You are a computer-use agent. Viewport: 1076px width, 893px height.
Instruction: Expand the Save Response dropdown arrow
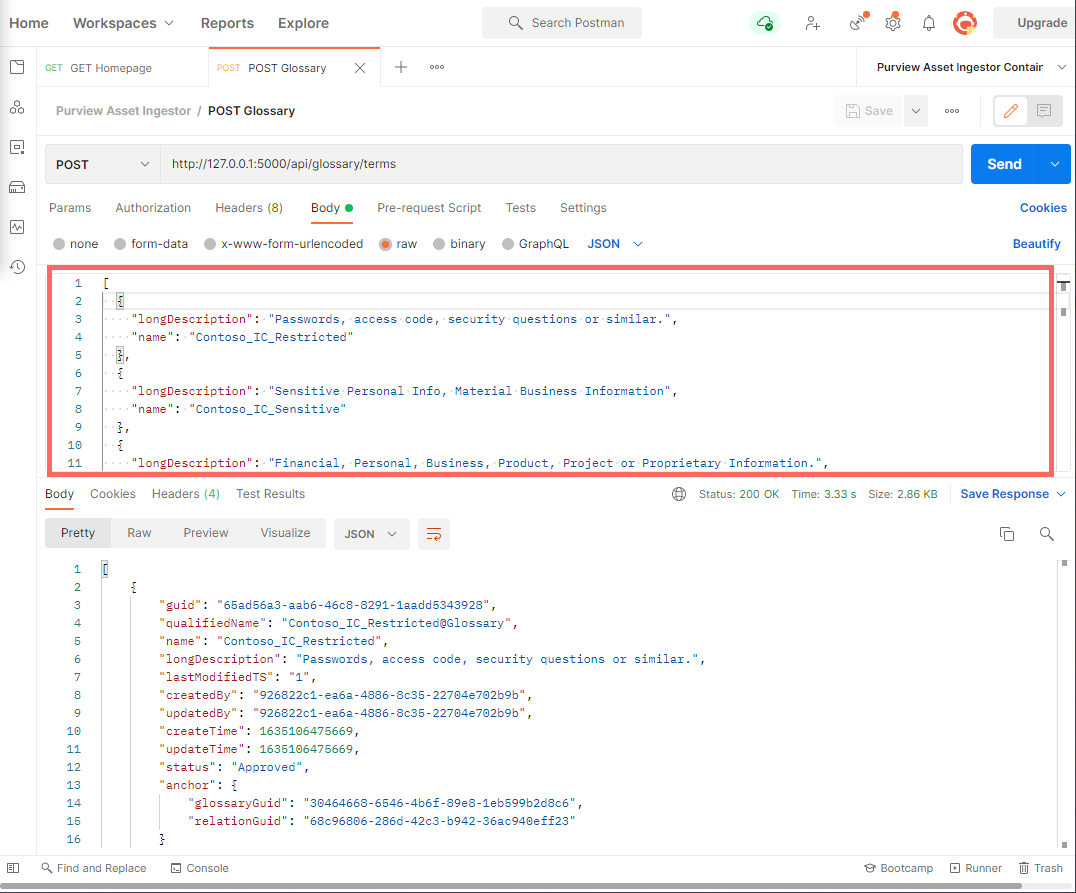[x=1061, y=494]
